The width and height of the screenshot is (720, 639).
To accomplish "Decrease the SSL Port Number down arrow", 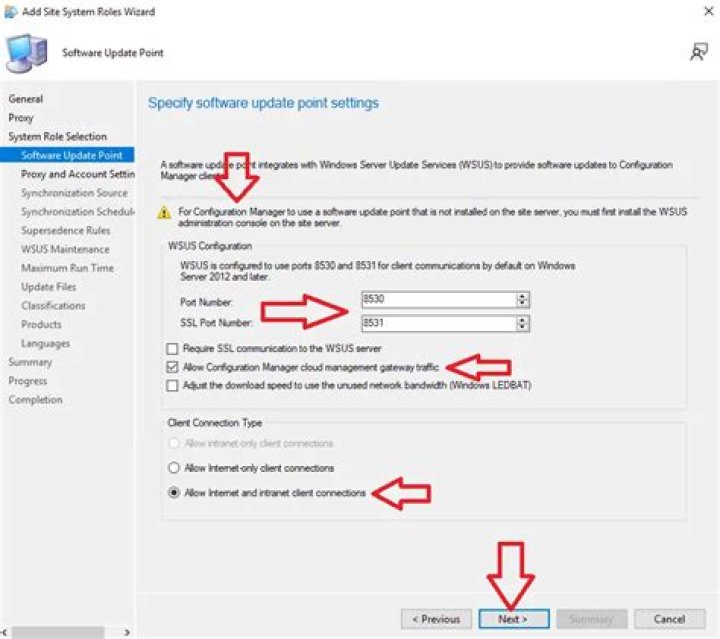I will pos(522,327).
